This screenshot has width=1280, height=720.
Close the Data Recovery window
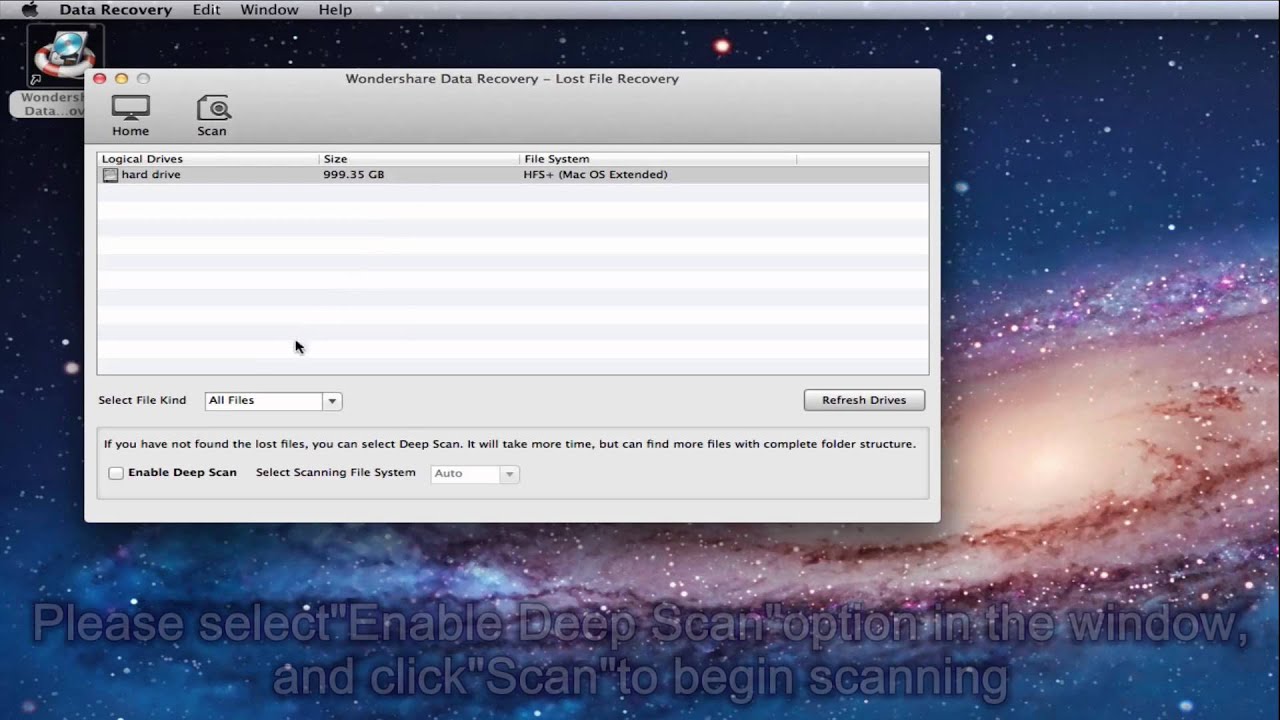(100, 79)
